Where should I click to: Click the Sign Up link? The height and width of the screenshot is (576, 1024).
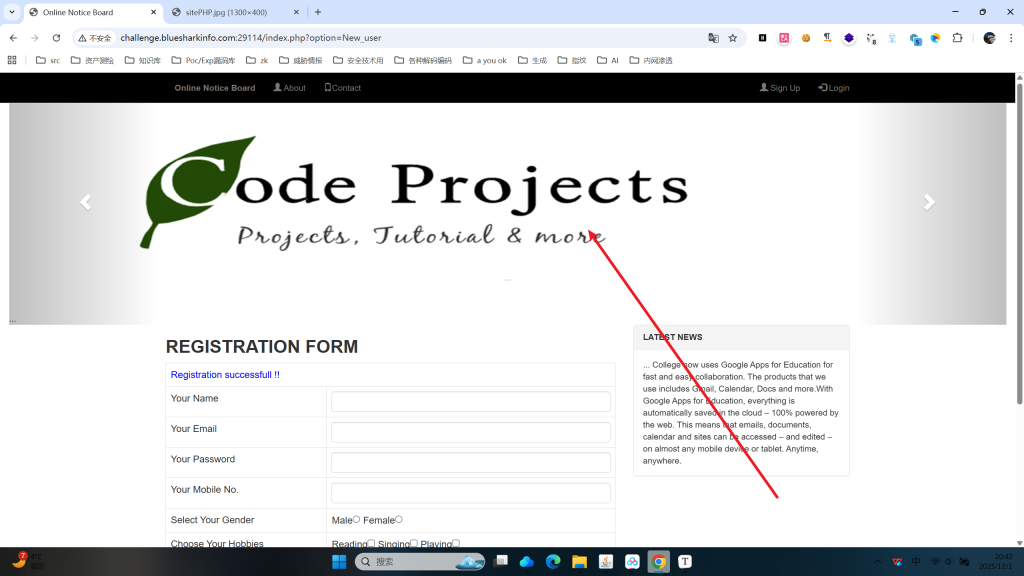[x=780, y=88]
